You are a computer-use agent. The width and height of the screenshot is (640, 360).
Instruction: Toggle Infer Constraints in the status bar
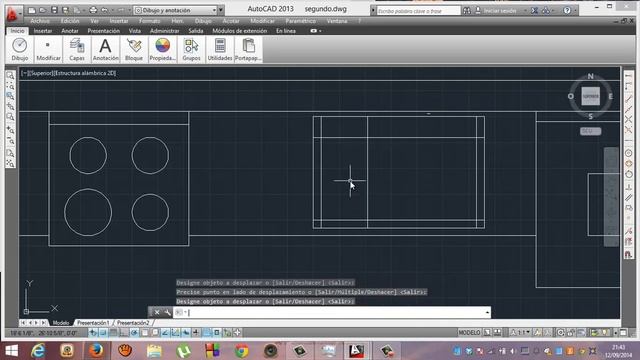pyautogui.click(x=93, y=333)
